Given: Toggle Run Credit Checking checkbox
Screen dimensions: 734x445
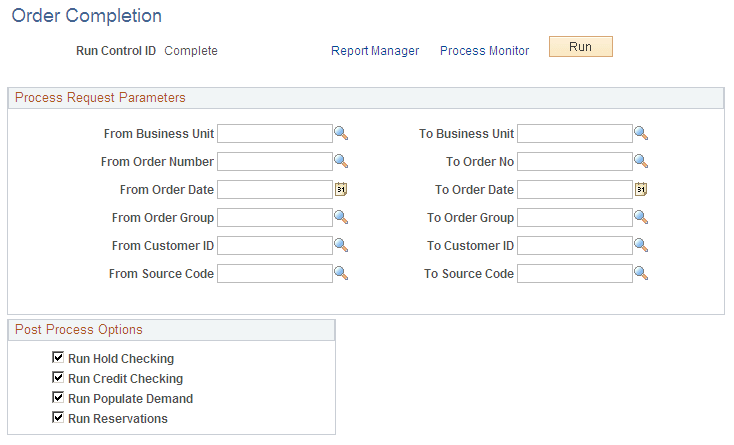Looking at the screenshot, I should (58, 378).
